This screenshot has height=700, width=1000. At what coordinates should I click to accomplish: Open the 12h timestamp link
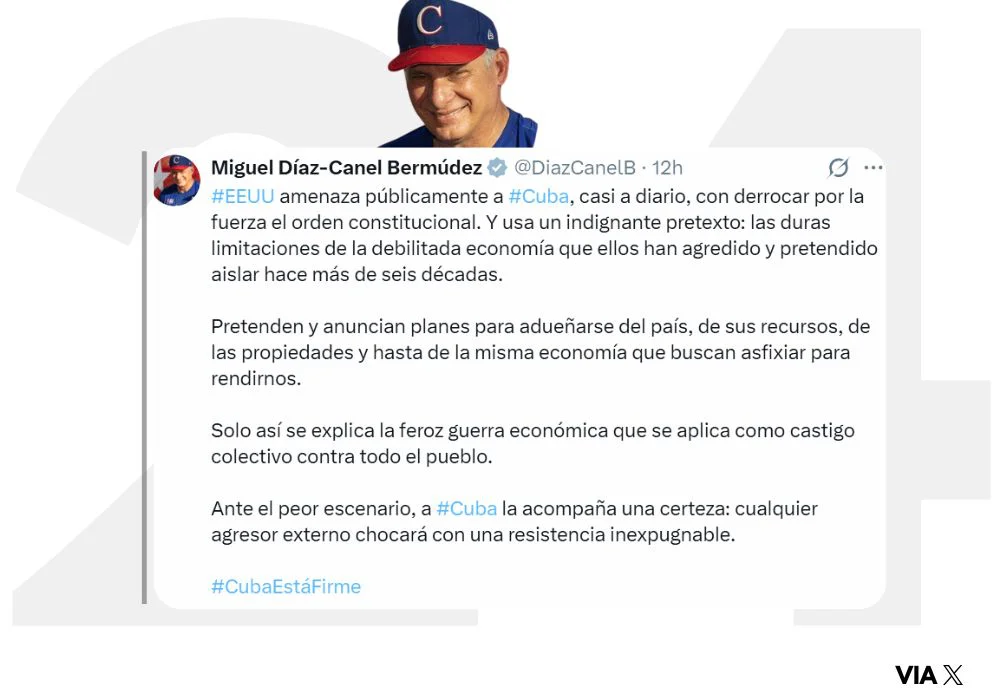tap(667, 168)
